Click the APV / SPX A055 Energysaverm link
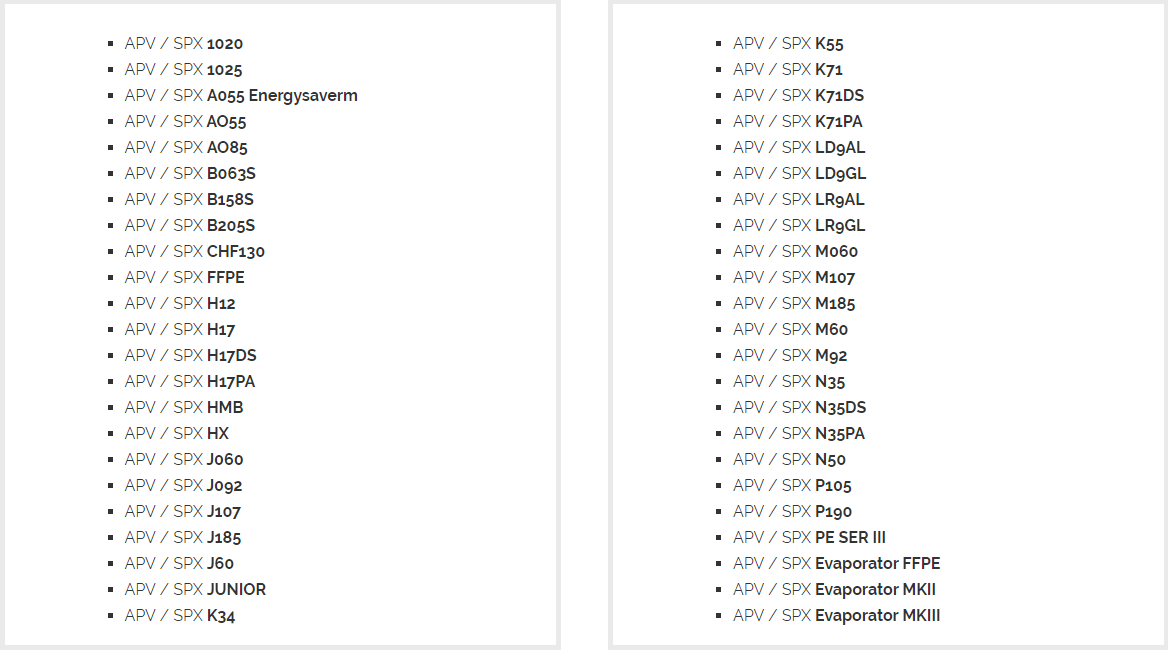1168x652 pixels. click(241, 96)
